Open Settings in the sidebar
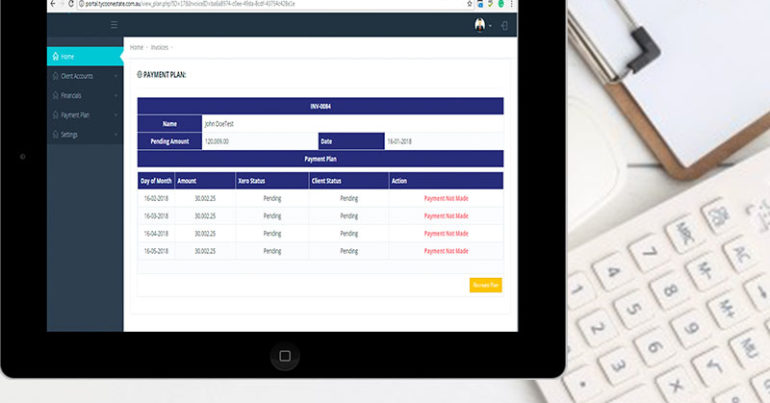Image resolution: width=770 pixels, height=403 pixels. (x=84, y=134)
